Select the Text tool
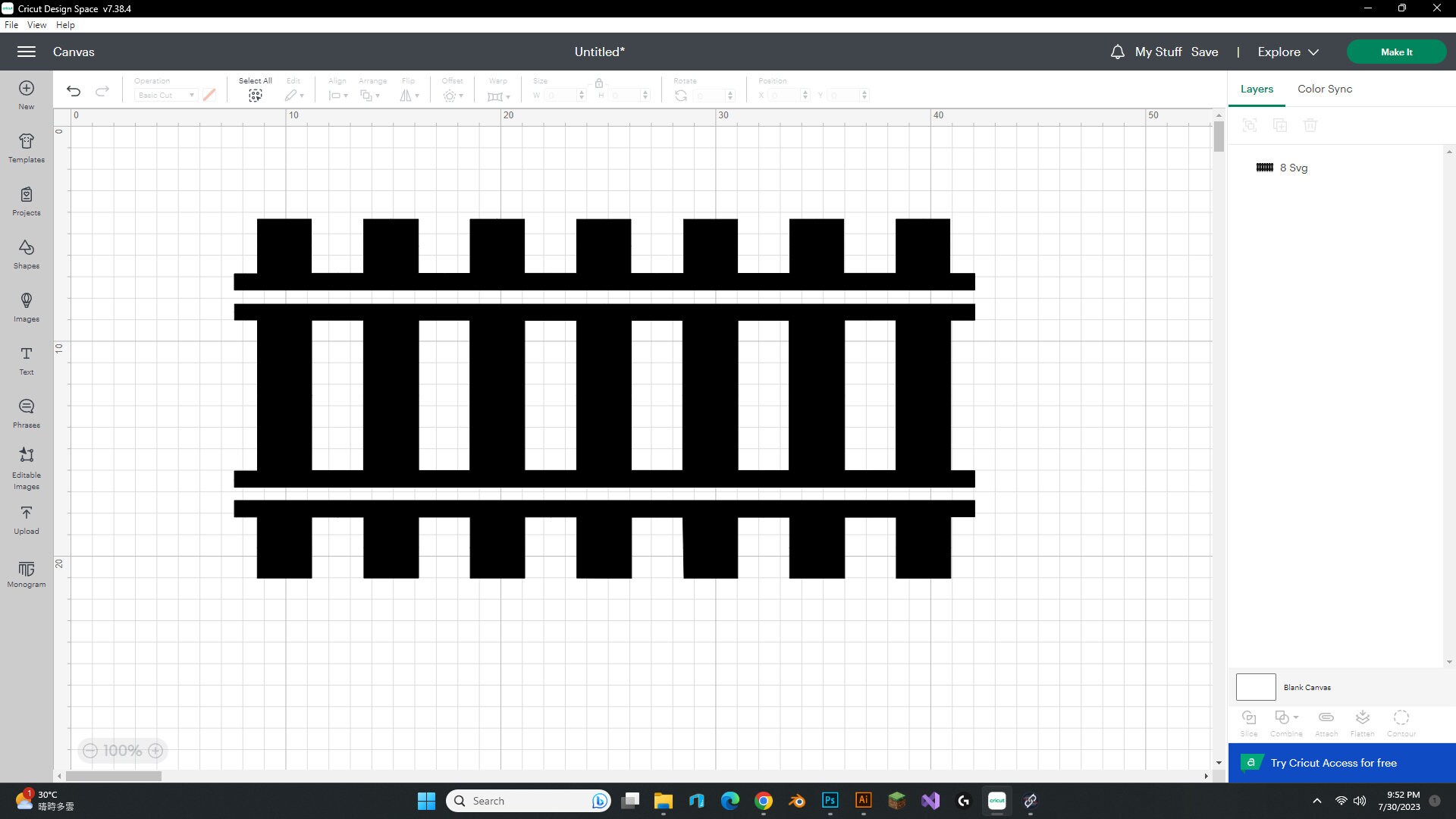 point(26,360)
